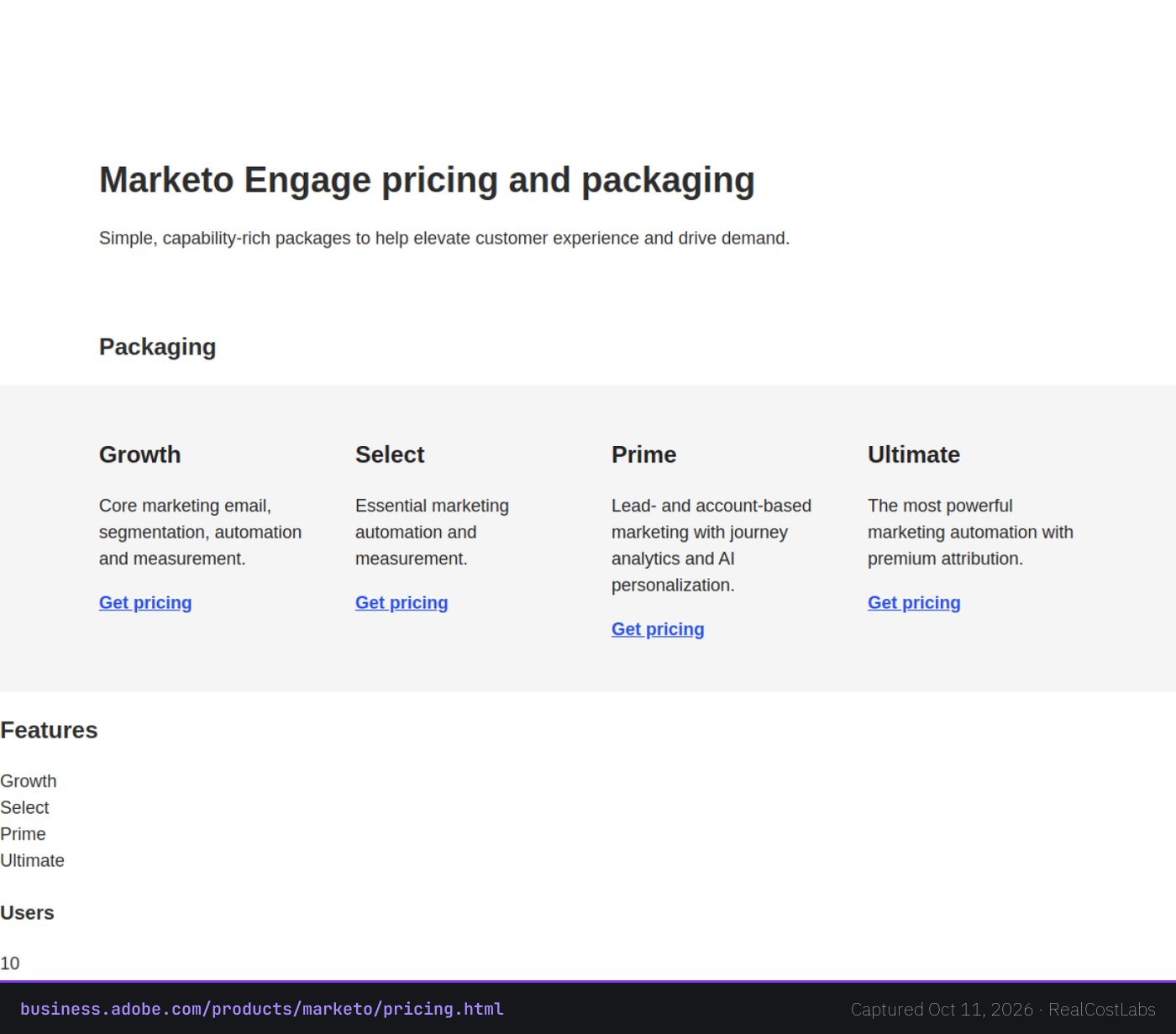Click the business.adobe.com URL in the footer bar
Screen dimensions: 1176x1034
pos(262,1009)
